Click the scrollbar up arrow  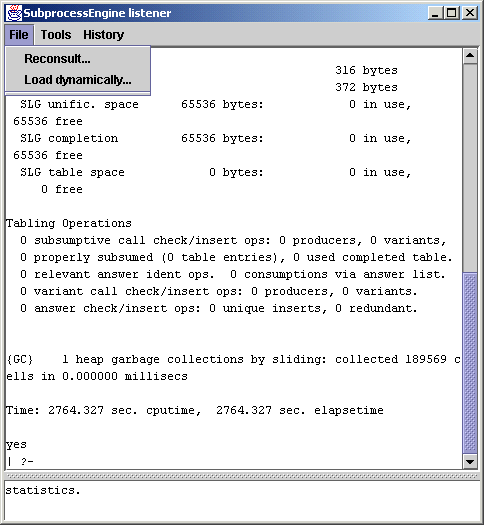[x=470, y=56]
